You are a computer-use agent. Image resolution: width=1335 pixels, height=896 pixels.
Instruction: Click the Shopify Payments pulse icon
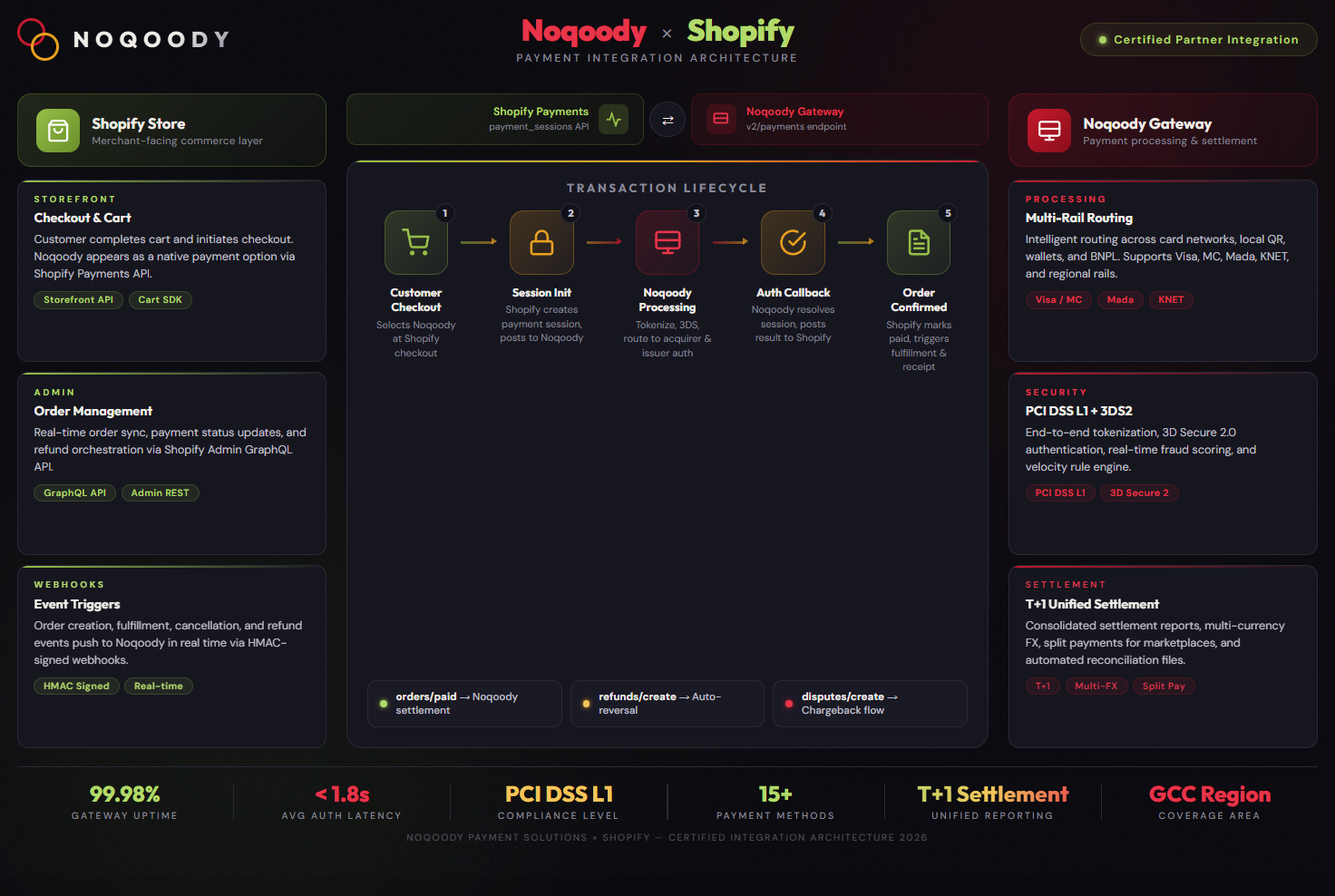click(x=614, y=119)
